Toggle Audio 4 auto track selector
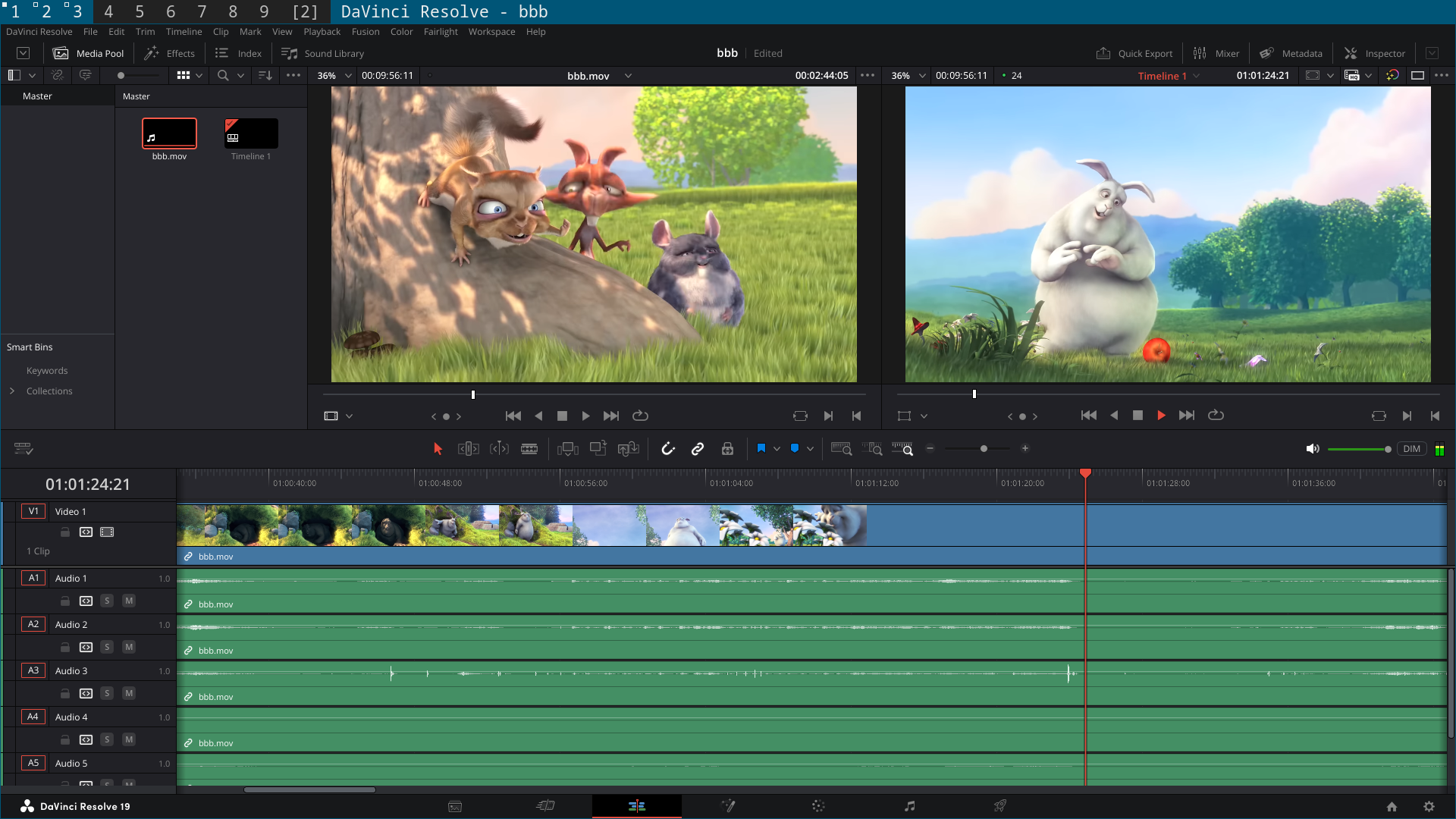 click(x=86, y=740)
